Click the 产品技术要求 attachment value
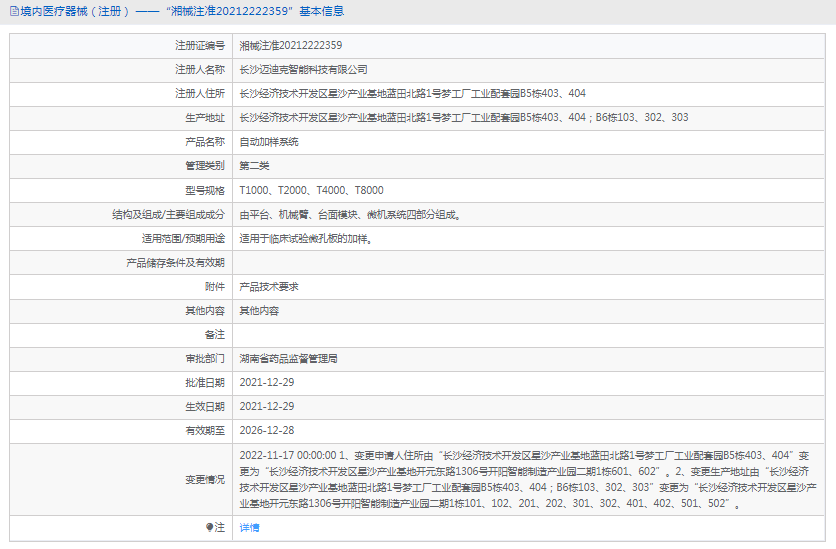Viewport: 836px width, 549px height. [x=269, y=287]
